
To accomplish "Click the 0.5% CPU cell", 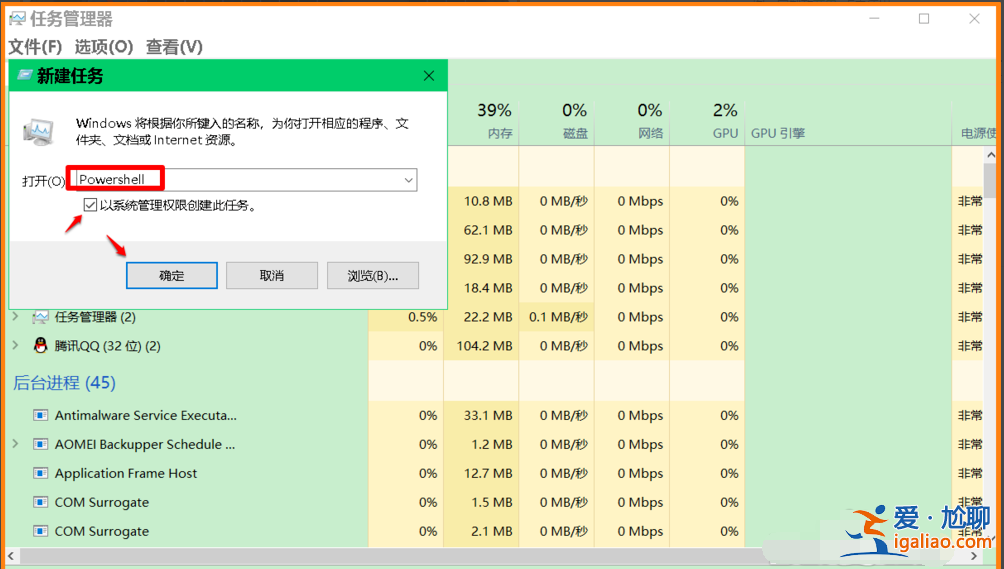I will [x=407, y=317].
